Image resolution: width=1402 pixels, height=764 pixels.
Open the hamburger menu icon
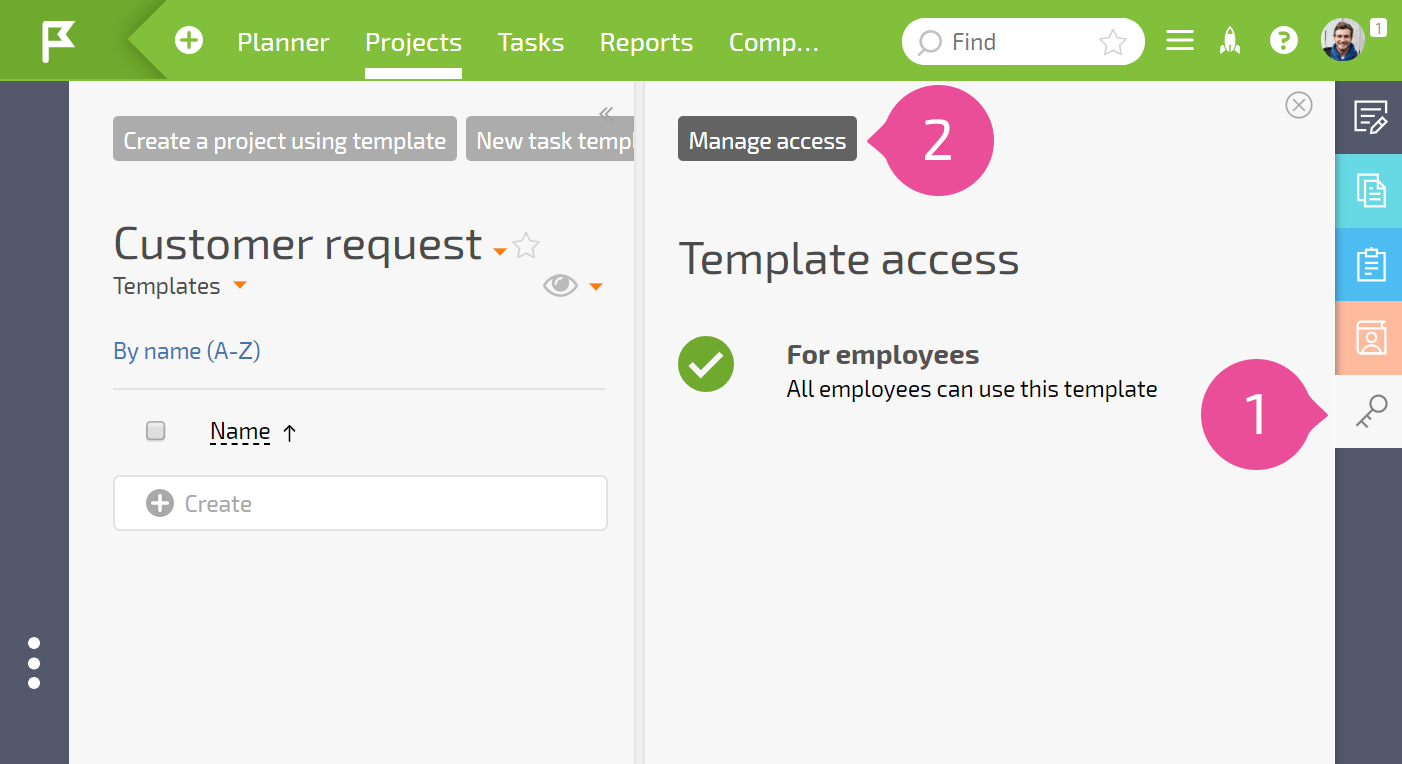point(1180,41)
